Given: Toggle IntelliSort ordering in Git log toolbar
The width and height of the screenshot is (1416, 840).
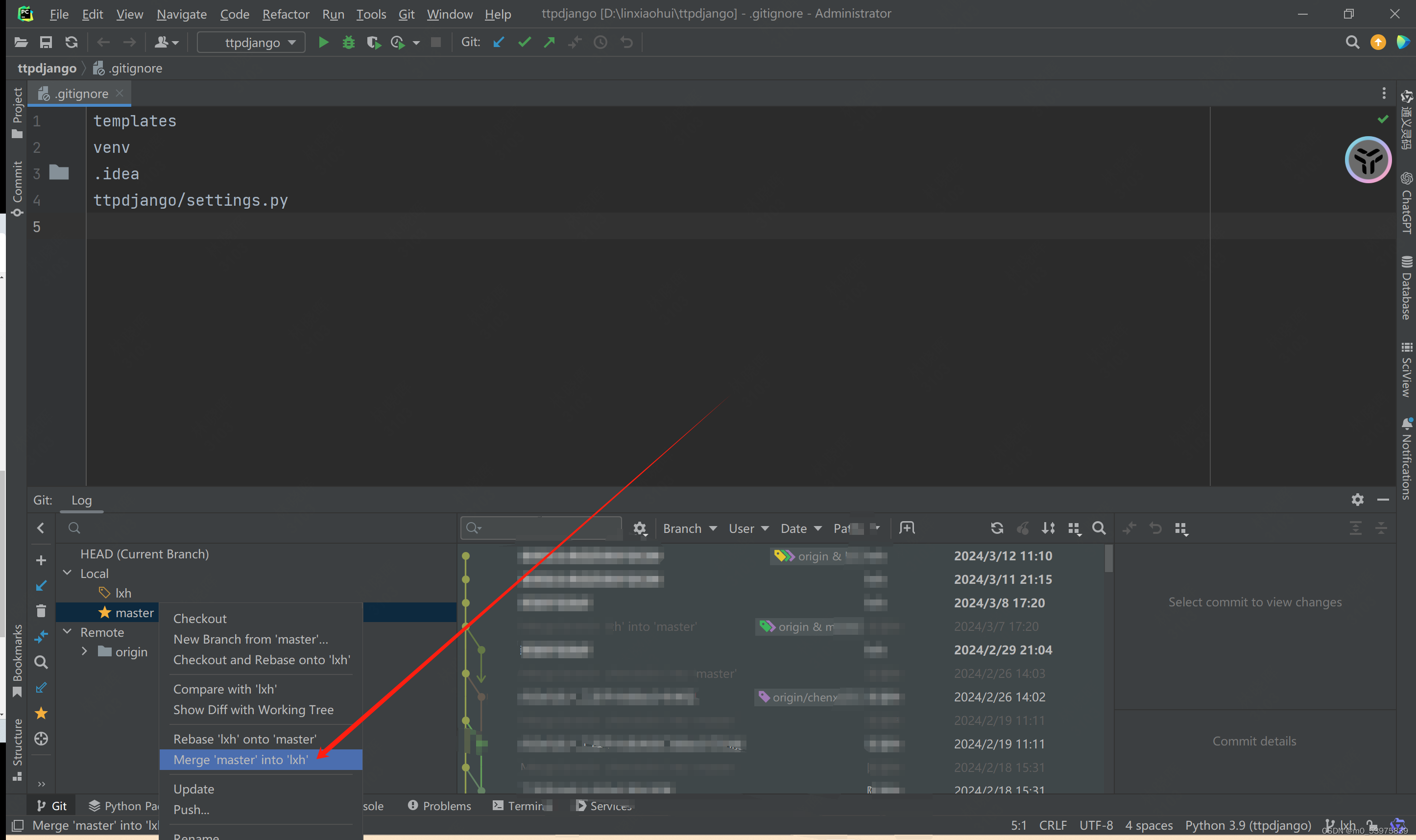Looking at the screenshot, I should 1048,528.
